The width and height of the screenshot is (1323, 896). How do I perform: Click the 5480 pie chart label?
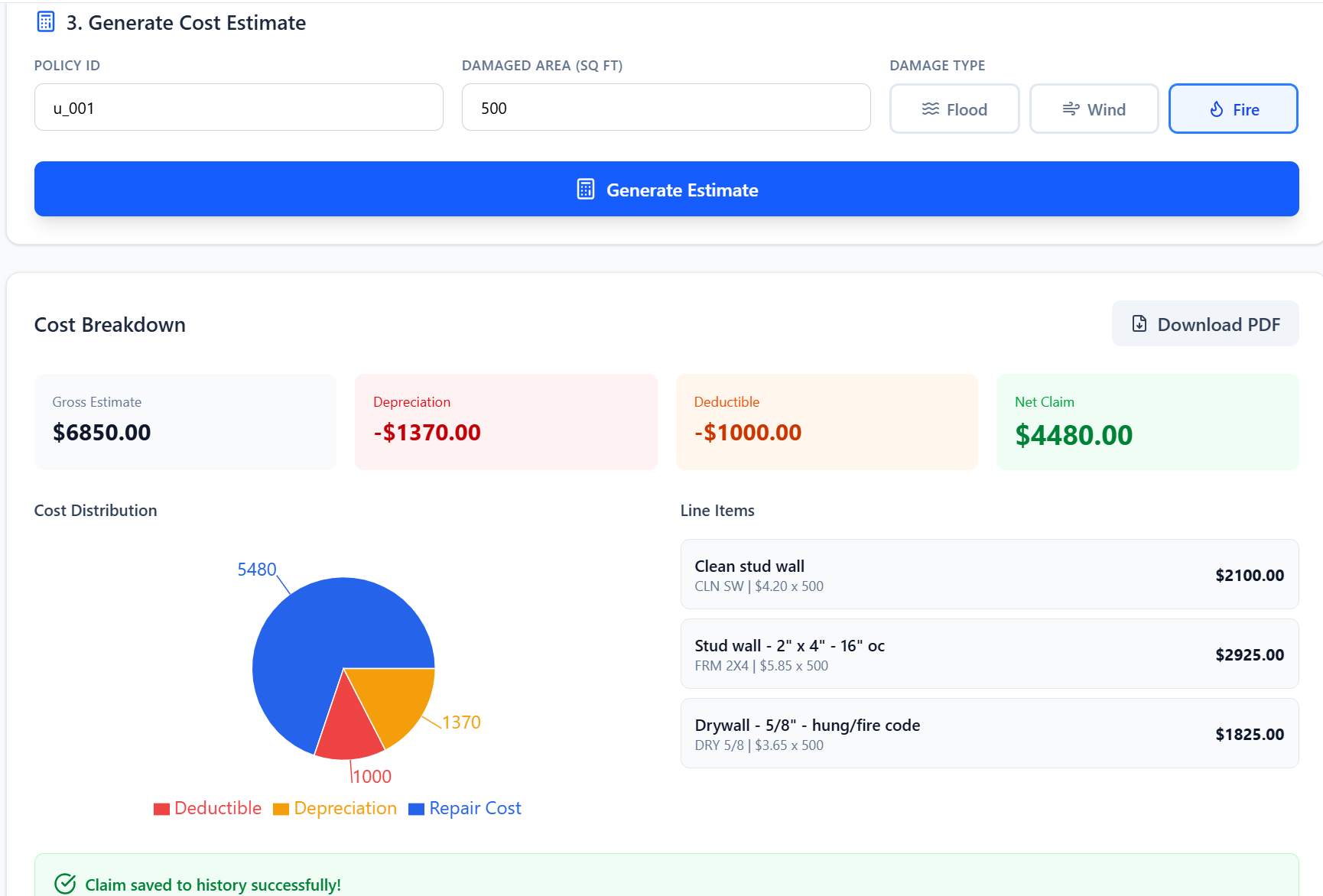(x=257, y=570)
